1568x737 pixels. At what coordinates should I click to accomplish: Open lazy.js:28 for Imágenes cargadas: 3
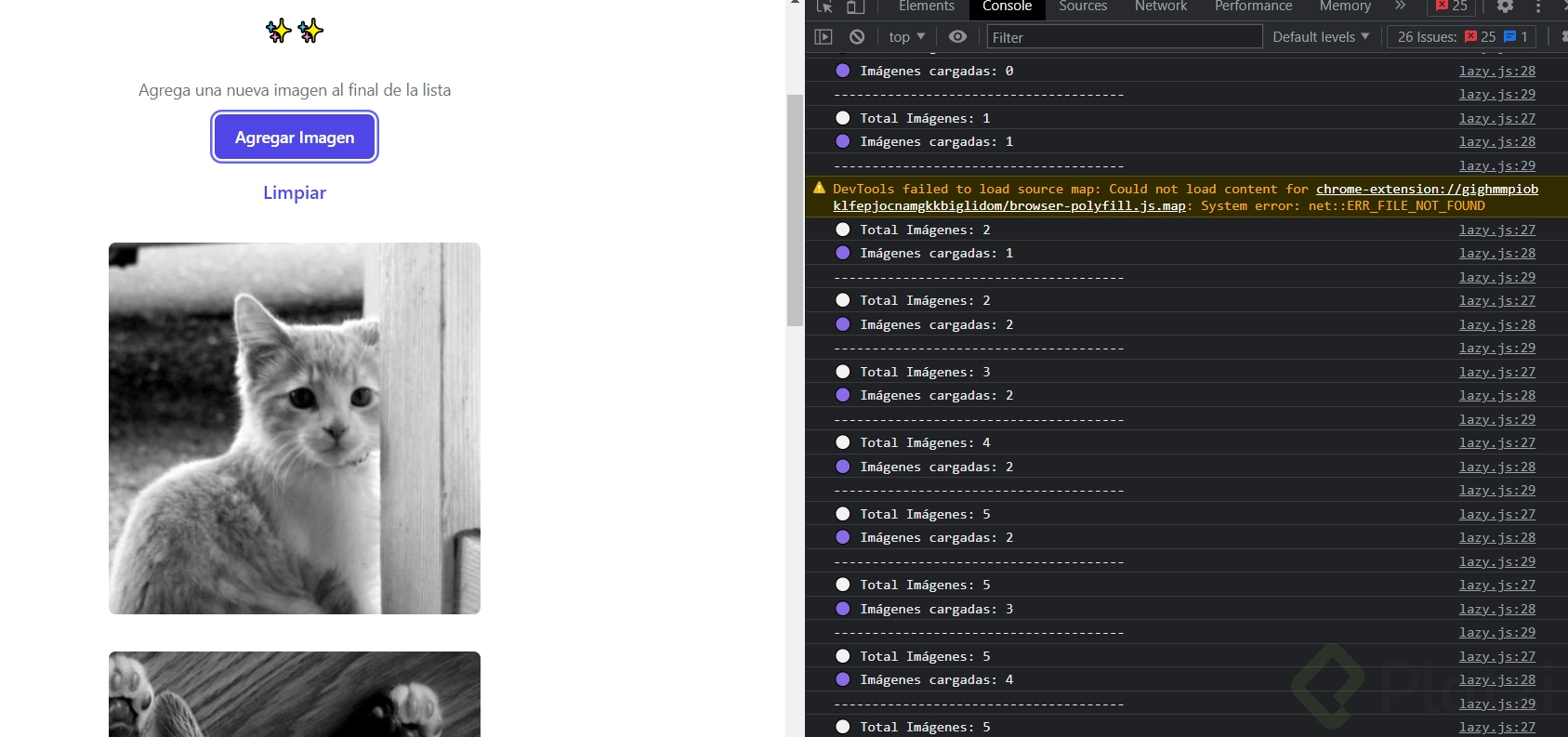click(1496, 609)
